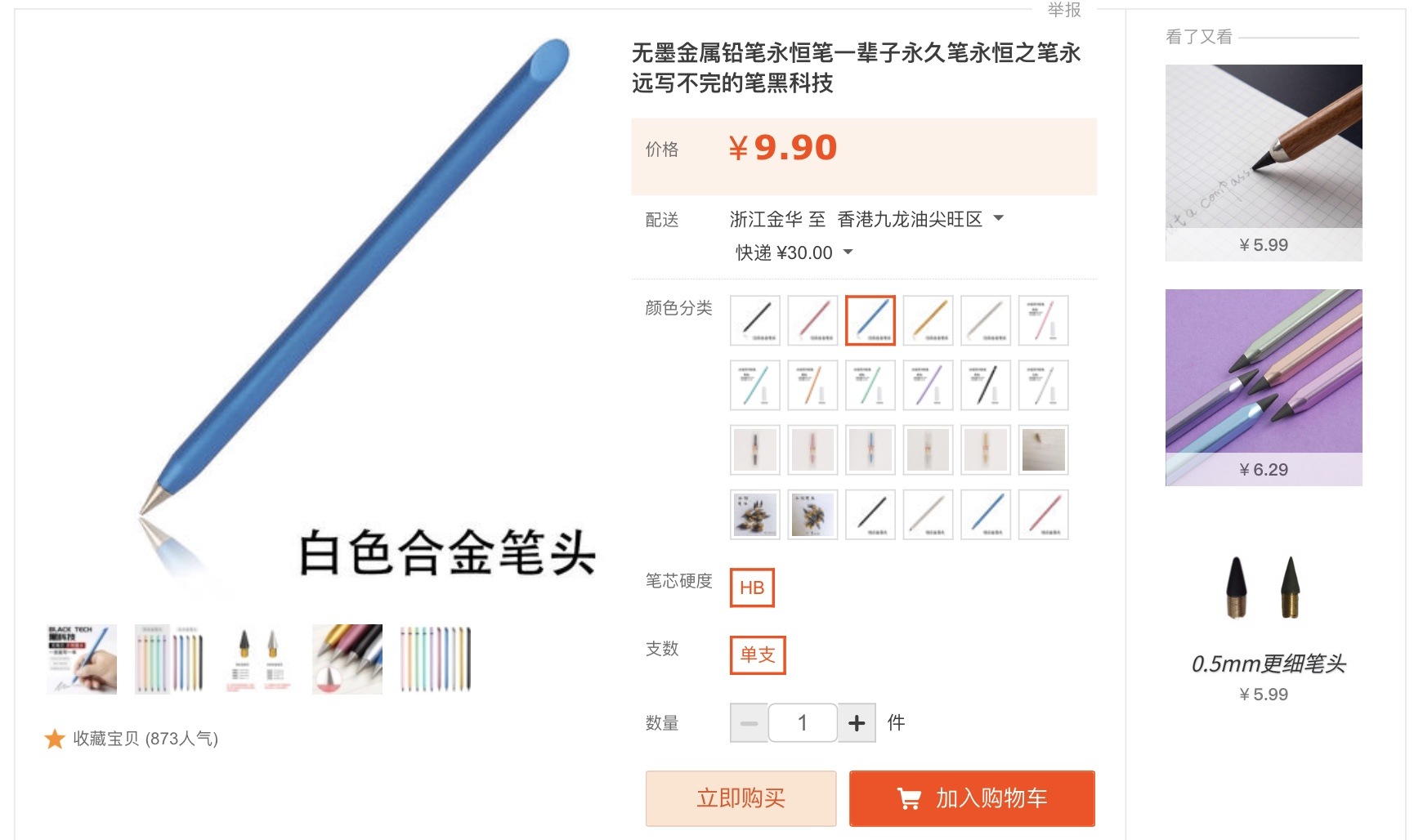Select the black pen color option

point(755,320)
